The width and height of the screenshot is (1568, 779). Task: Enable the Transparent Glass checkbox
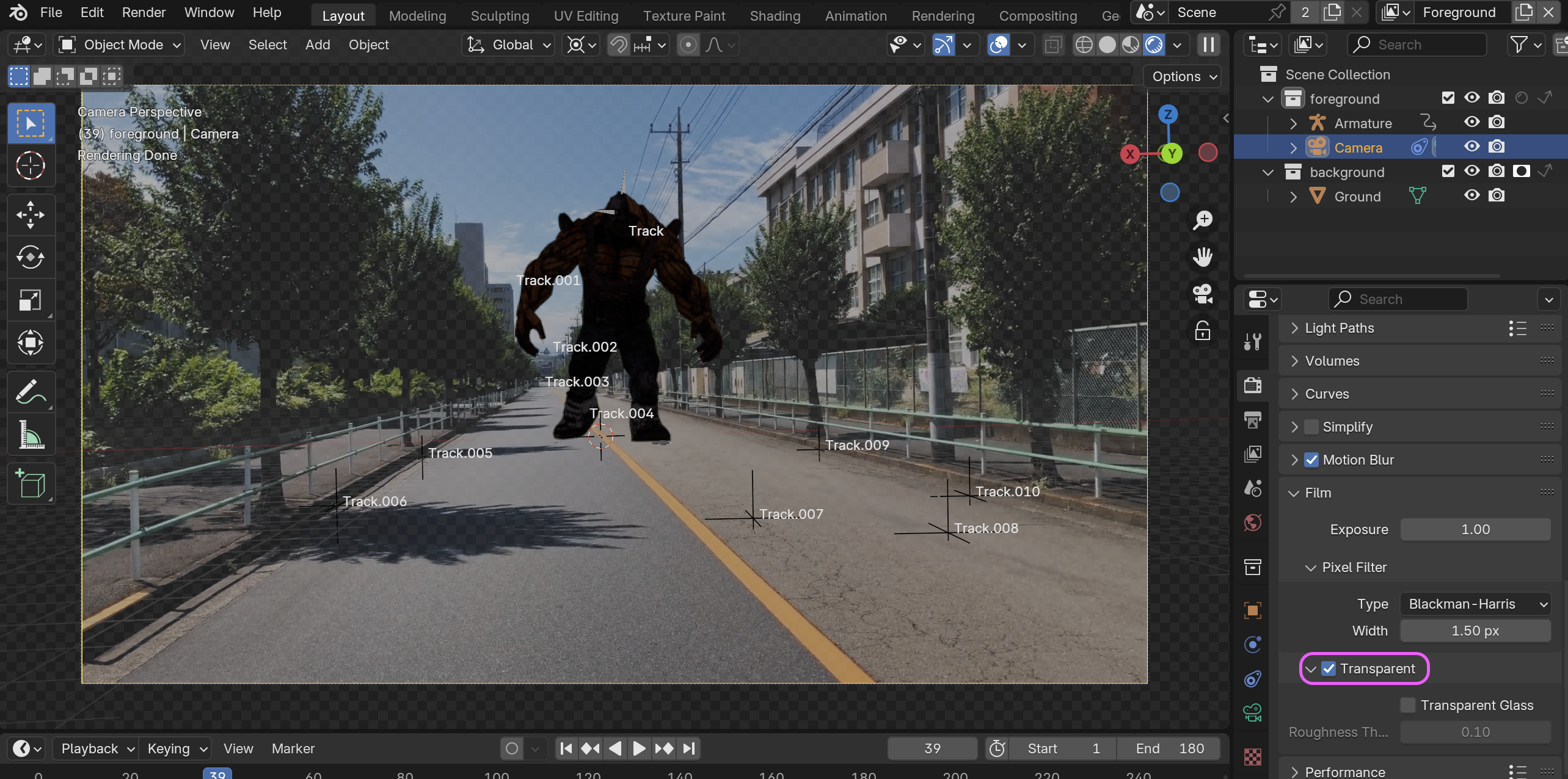[1408, 705]
